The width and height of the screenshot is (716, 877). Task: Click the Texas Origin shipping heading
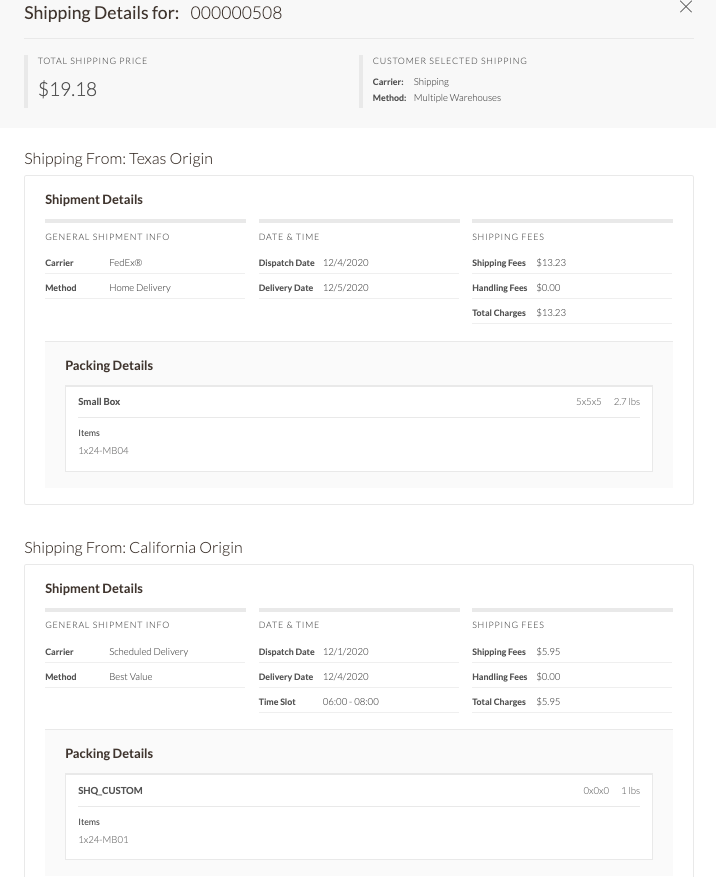coord(118,158)
